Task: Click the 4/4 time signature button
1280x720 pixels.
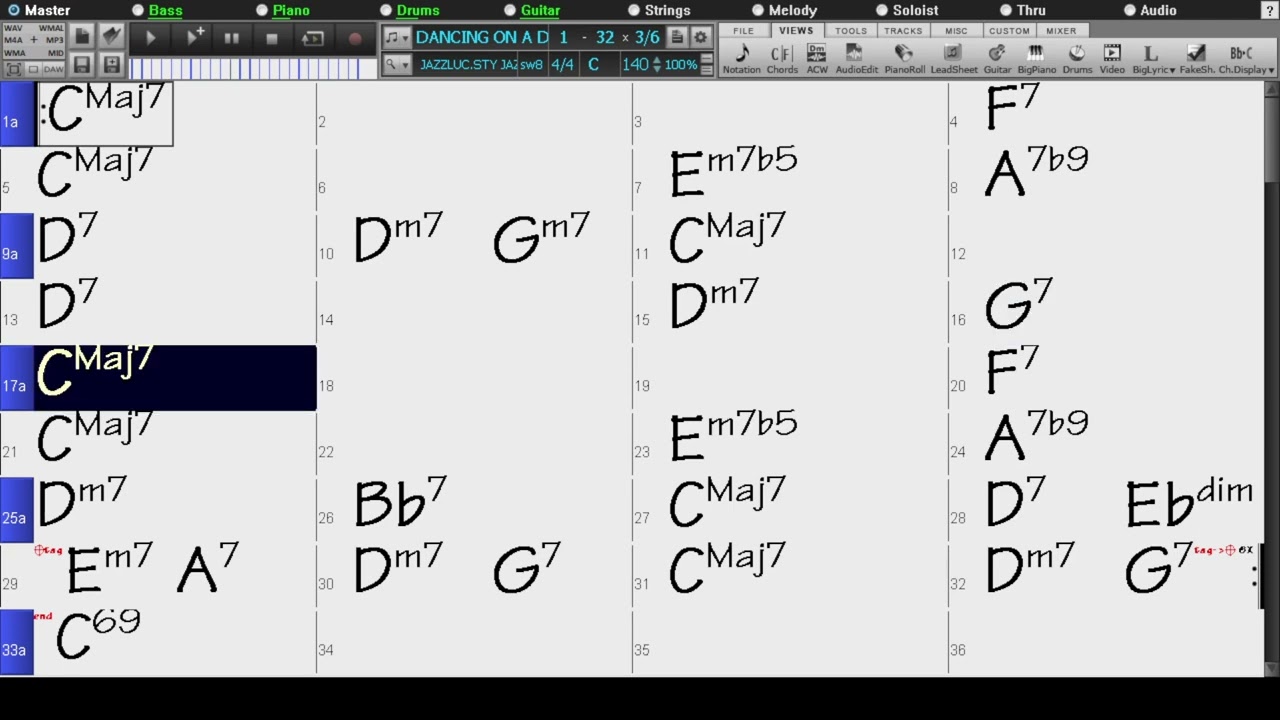Action: (x=562, y=65)
